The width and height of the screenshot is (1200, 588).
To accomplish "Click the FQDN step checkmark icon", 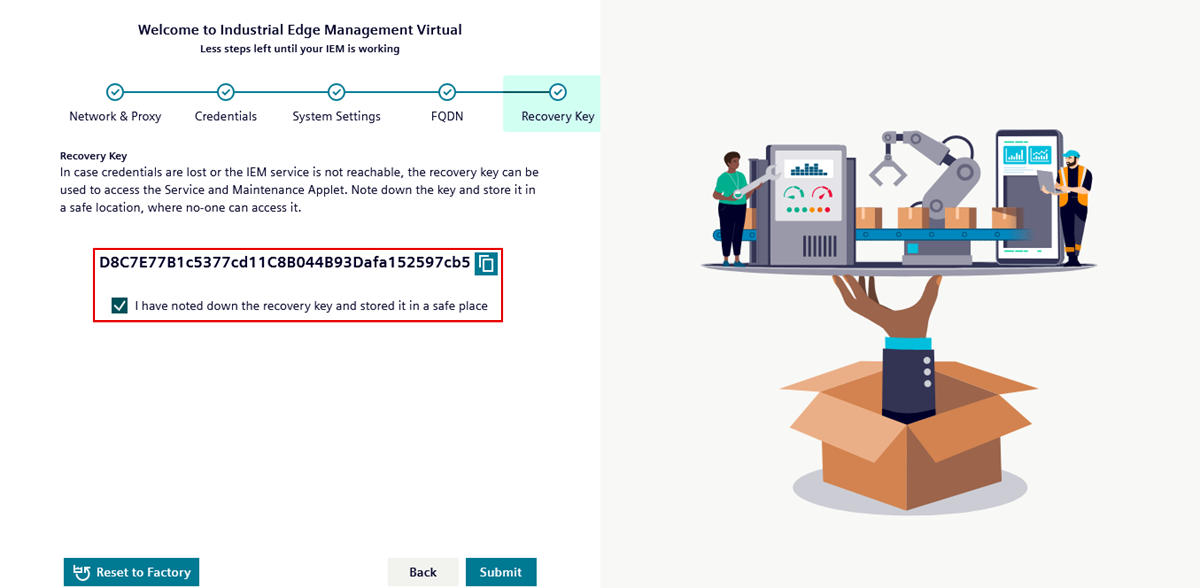I will tap(447, 90).
